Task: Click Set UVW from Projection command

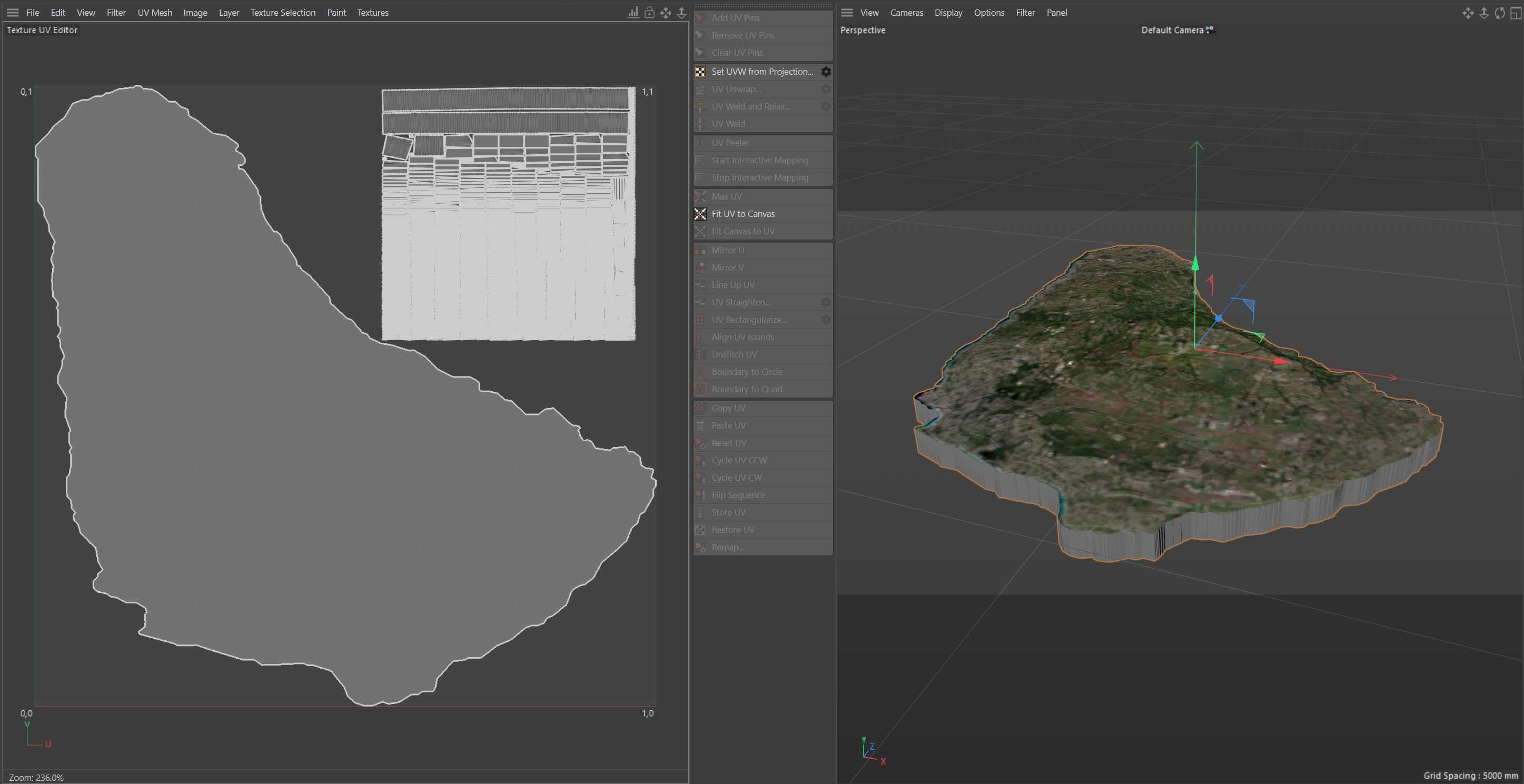Action: 762,72
